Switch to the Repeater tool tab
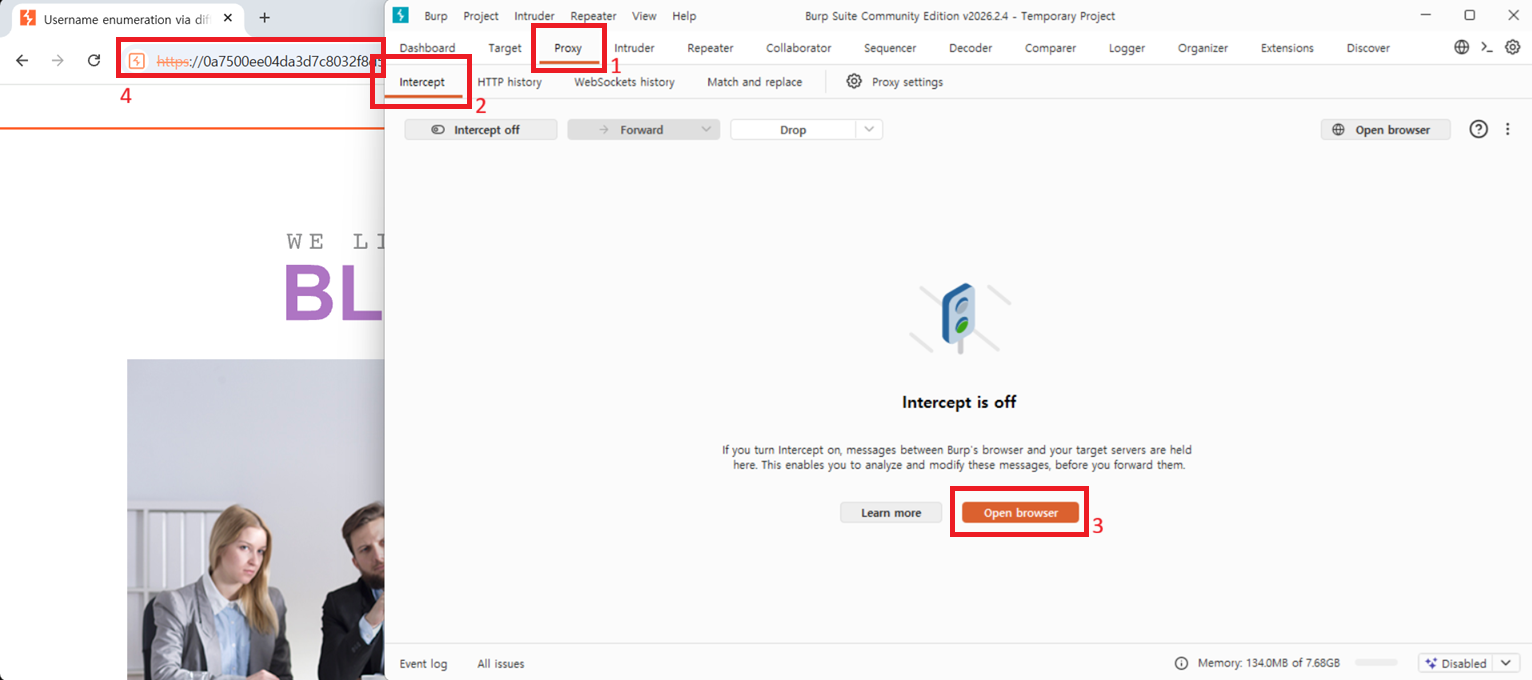 coord(710,48)
